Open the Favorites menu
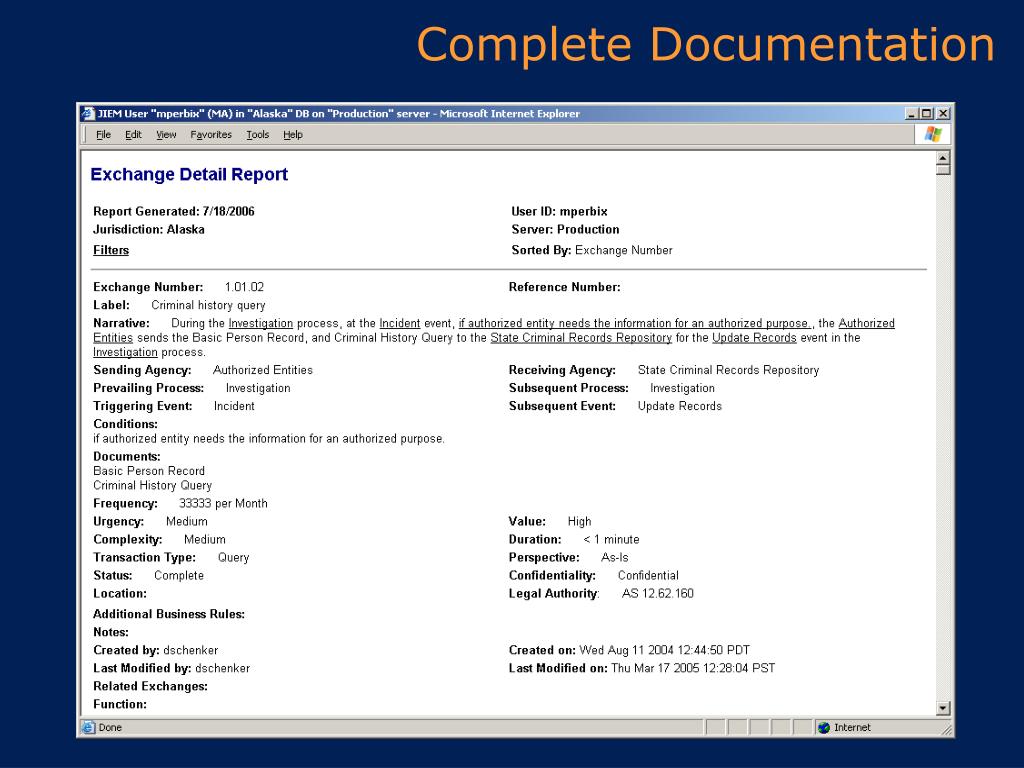Viewport: 1024px width, 768px height. point(211,135)
